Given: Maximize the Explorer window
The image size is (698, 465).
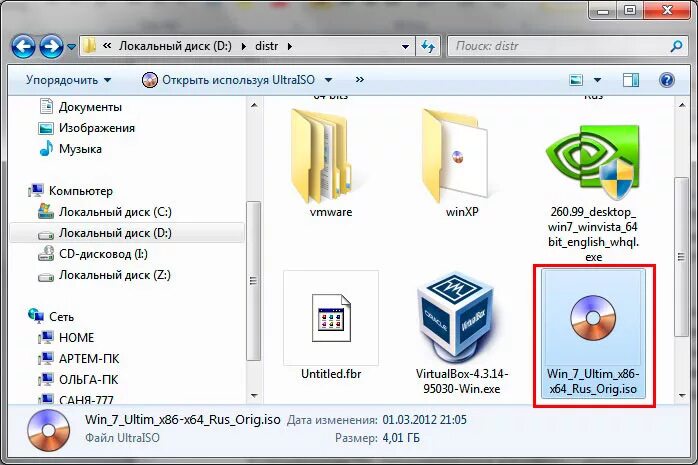Looking at the screenshot, I should tap(629, 10).
